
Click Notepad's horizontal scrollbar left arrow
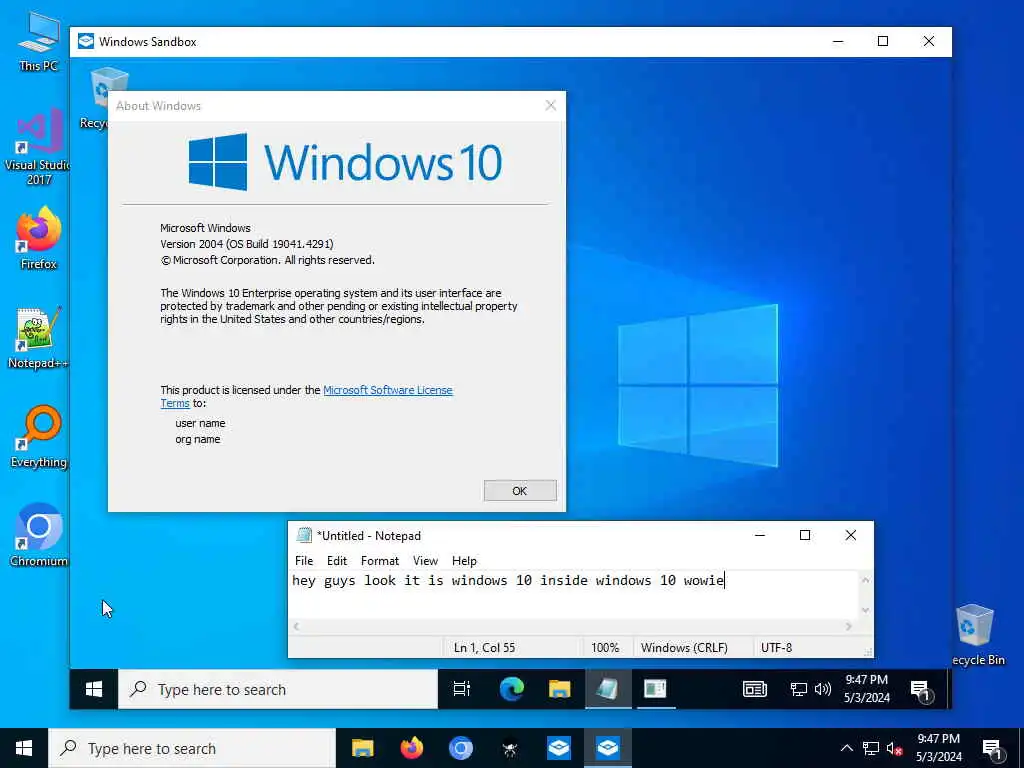pos(296,626)
